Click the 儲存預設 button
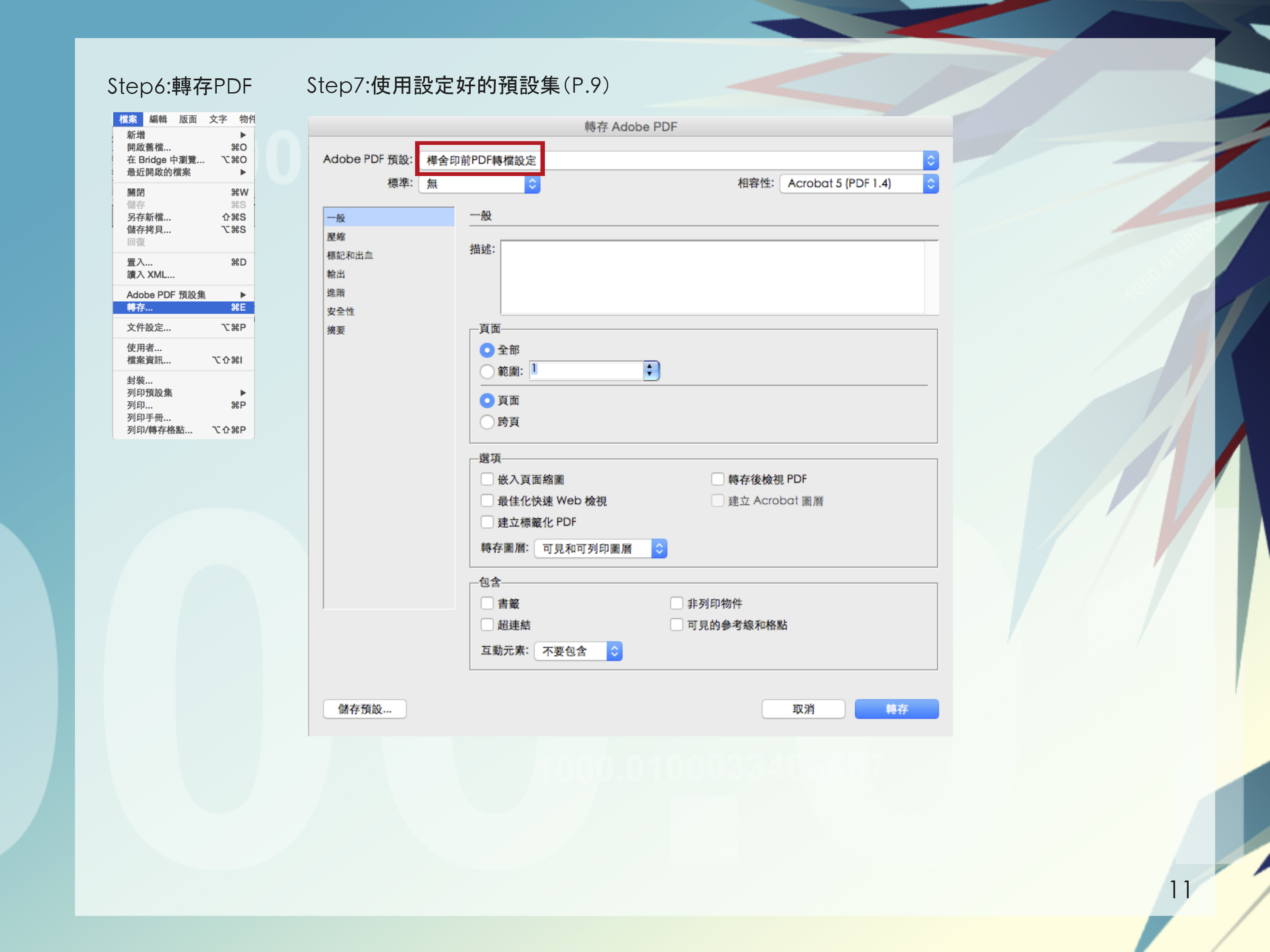1270x952 pixels. (364, 709)
